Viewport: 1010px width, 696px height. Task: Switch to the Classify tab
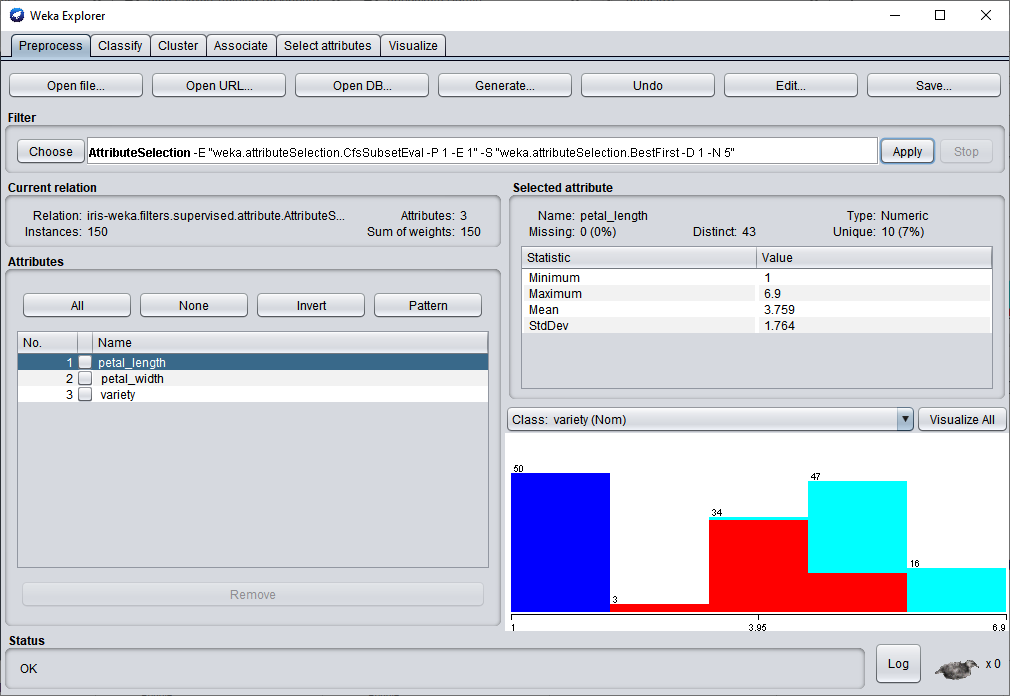coord(120,46)
